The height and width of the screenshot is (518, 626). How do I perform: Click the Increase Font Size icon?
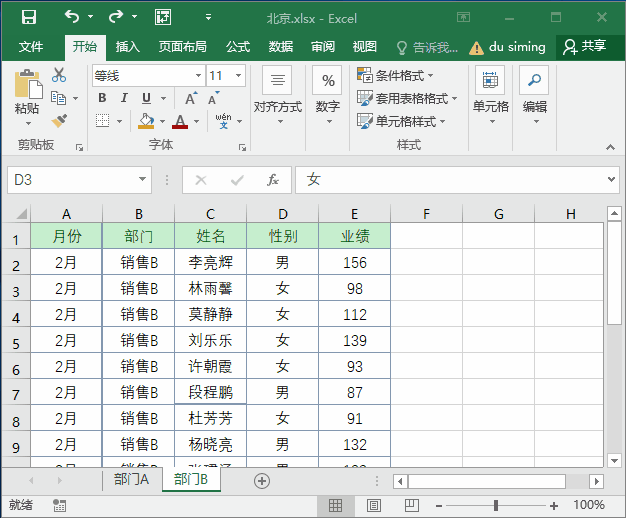click(190, 98)
